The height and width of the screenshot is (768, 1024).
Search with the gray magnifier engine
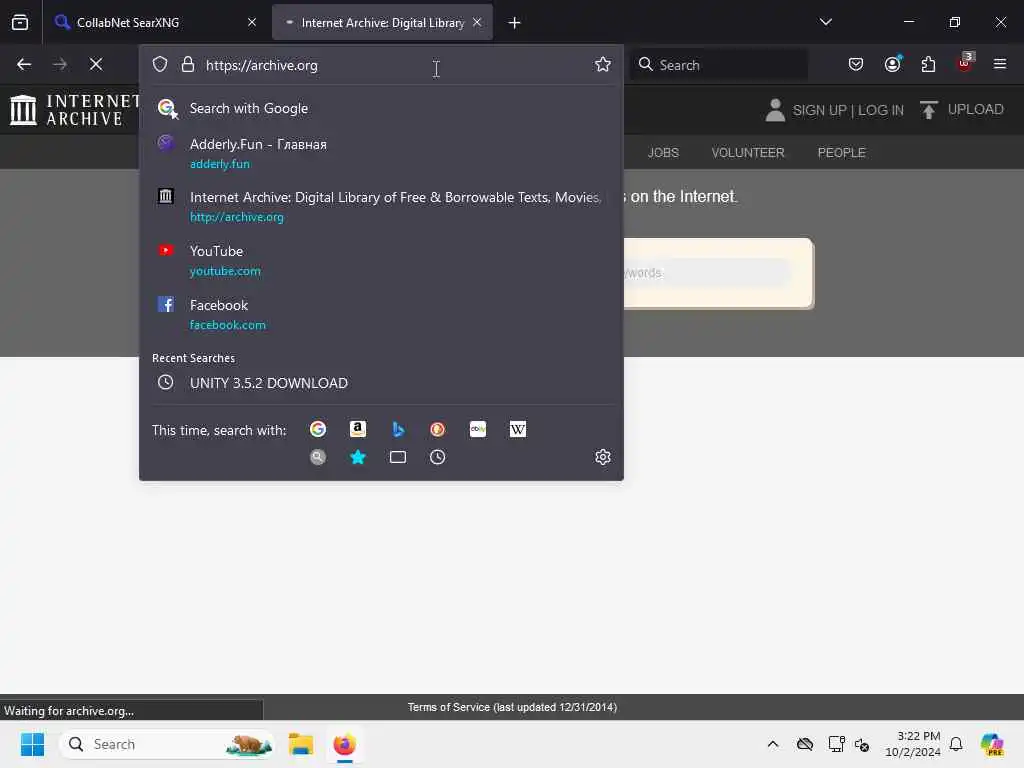[x=318, y=457]
